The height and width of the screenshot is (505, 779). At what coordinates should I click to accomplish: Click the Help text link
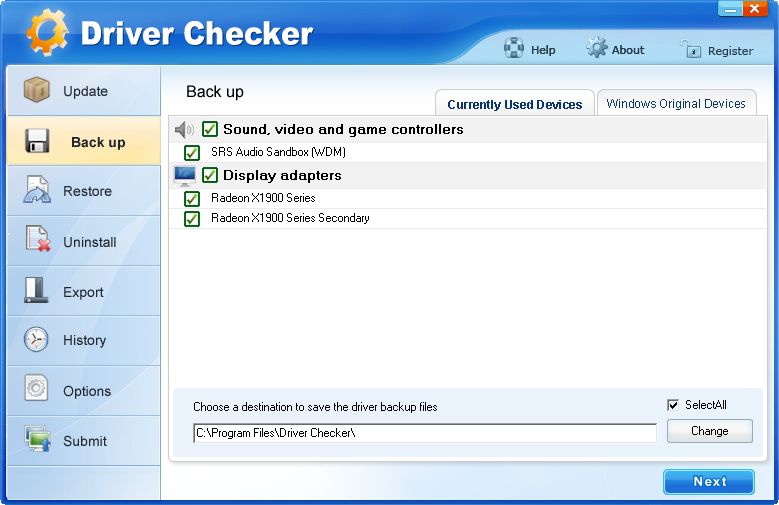543,50
